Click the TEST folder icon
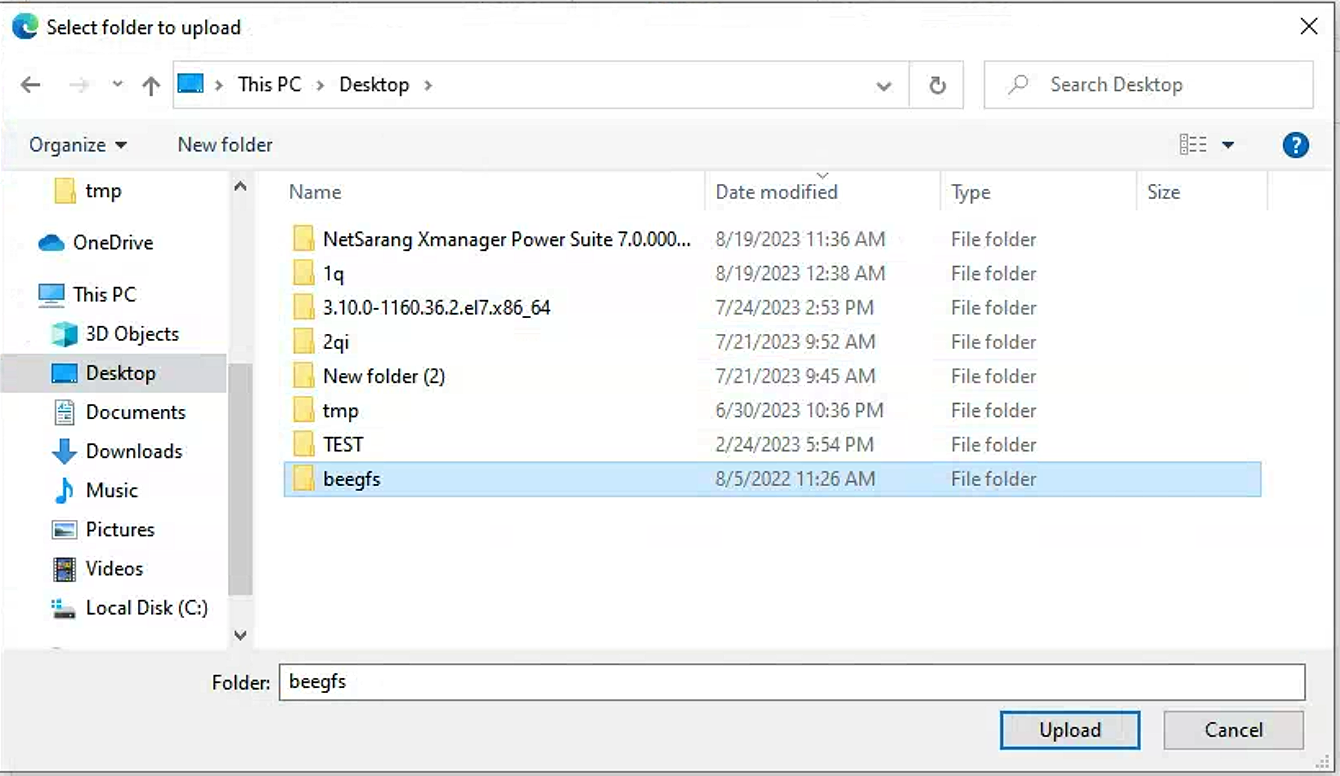 (x=304, y=444)
